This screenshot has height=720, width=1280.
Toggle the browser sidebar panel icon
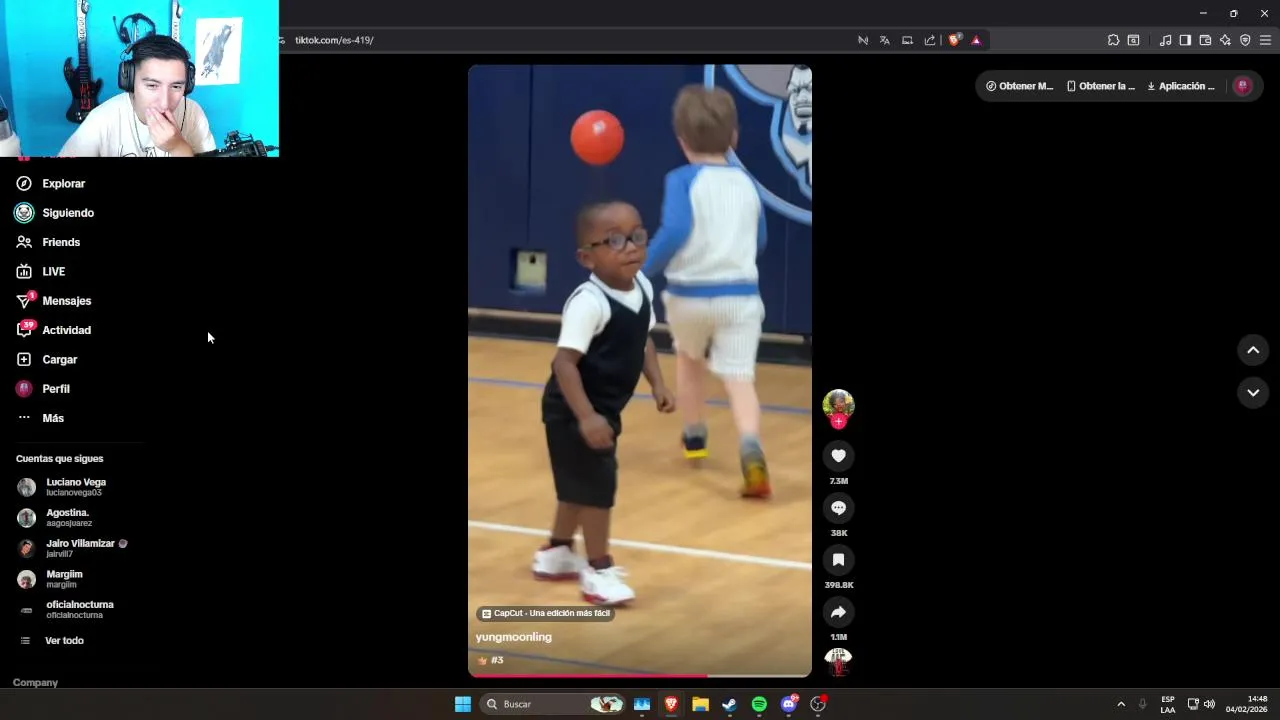(1185, 40)
